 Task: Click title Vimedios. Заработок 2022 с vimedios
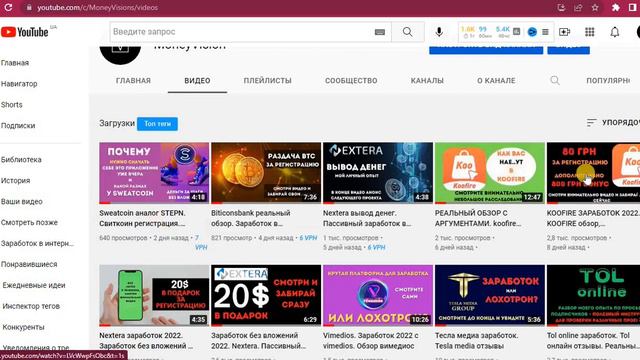click(x=371, y=341)
